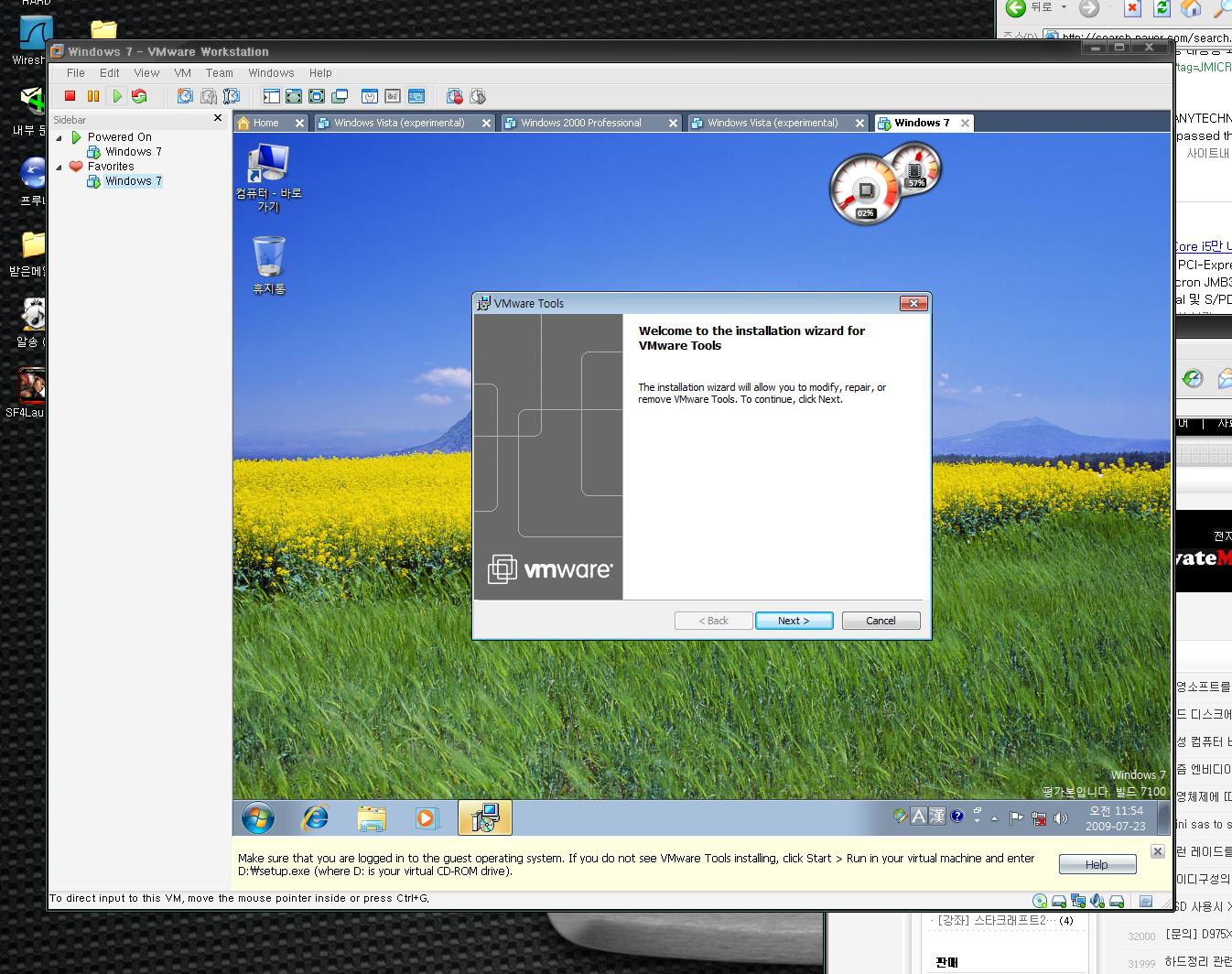Click the VMware Tools installer taskbar button

pos(484,817)
